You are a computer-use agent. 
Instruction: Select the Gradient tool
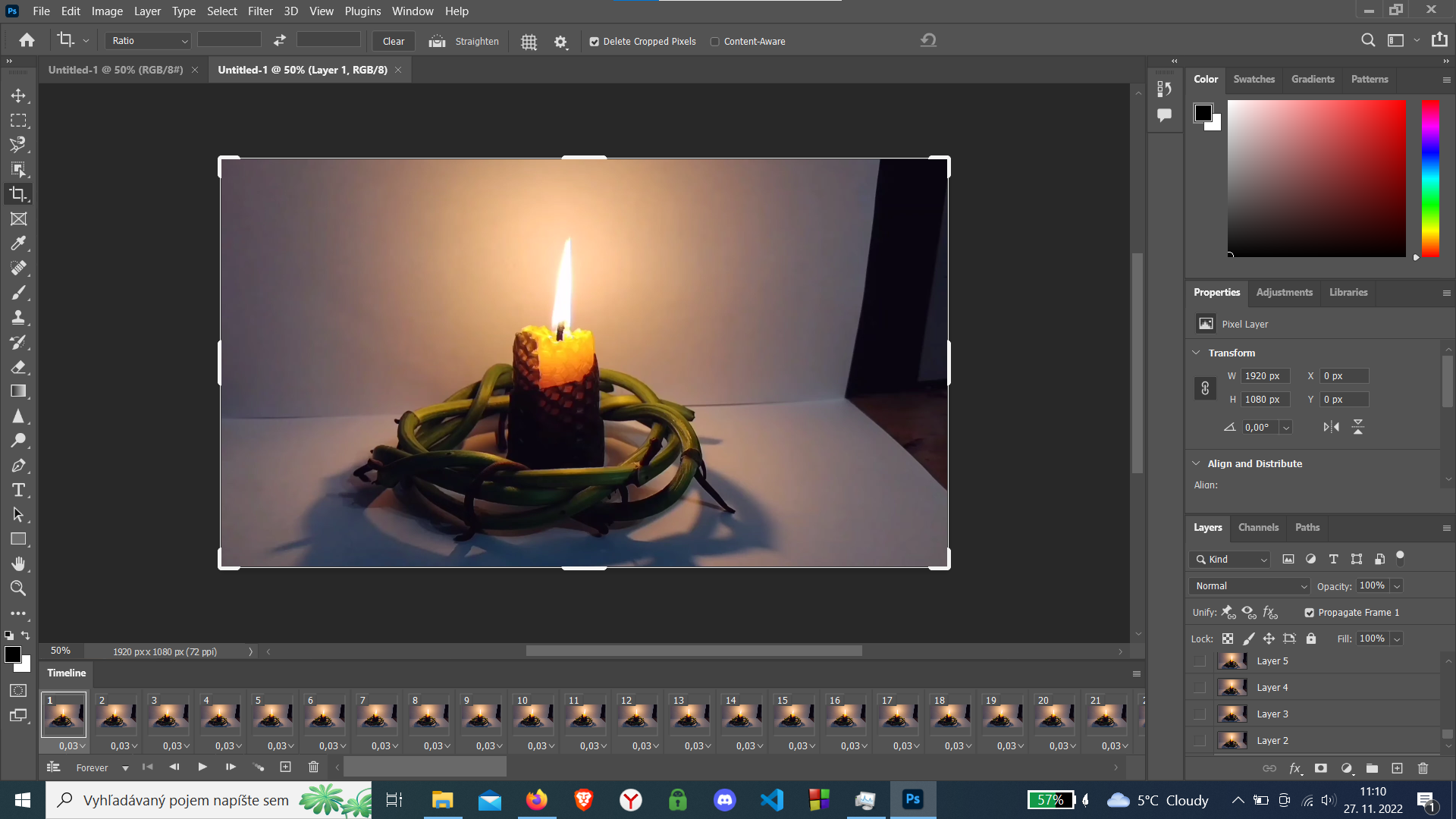[18, 391]
